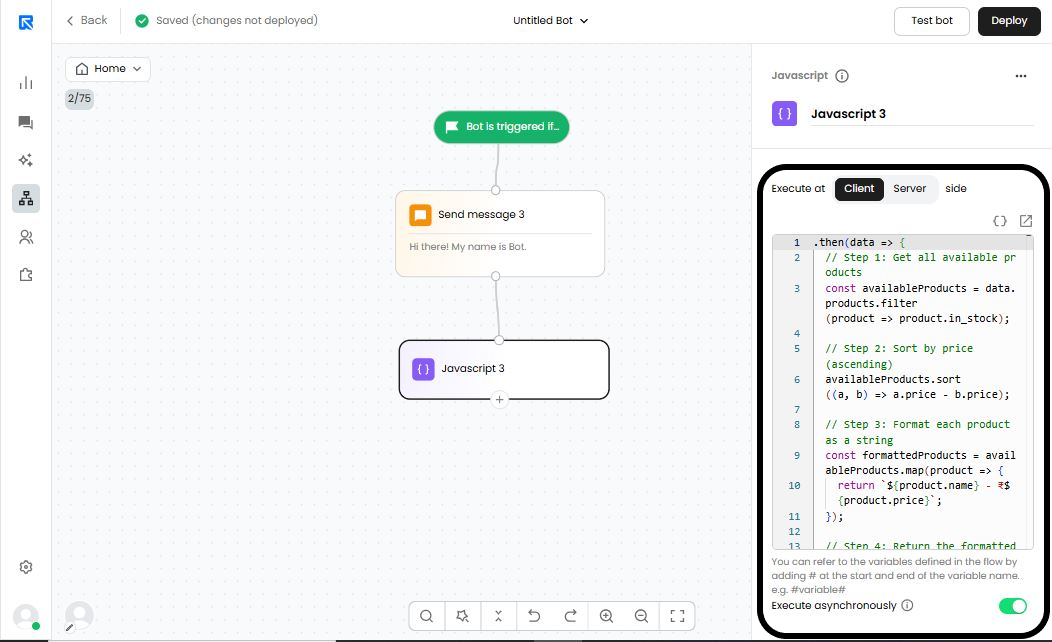Select Server execution side
The image size is (1052, 642).
pyautogui.click(x=909, y=188)
